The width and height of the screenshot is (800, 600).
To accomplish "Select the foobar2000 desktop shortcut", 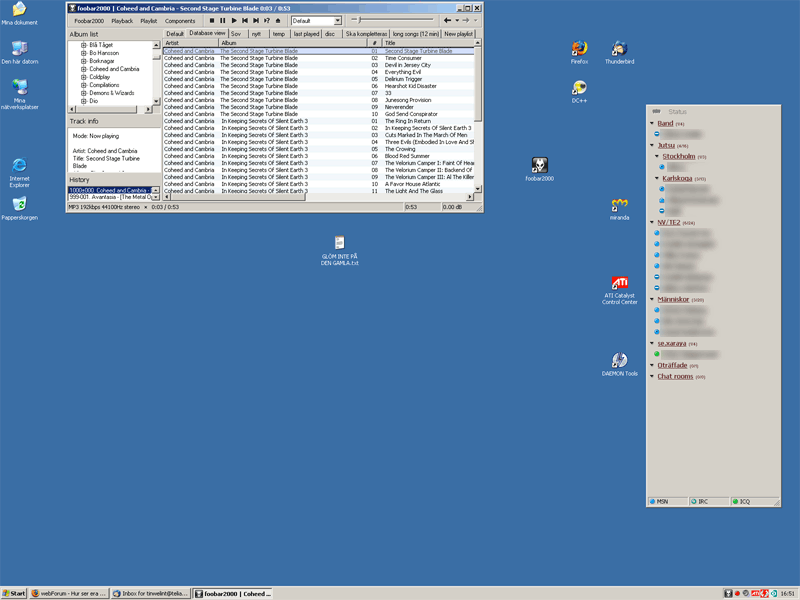I will point(539,169).
